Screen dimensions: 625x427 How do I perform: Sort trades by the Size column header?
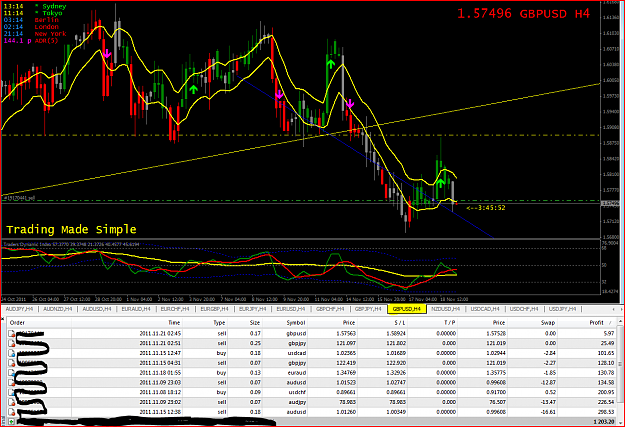click(255, 323)
